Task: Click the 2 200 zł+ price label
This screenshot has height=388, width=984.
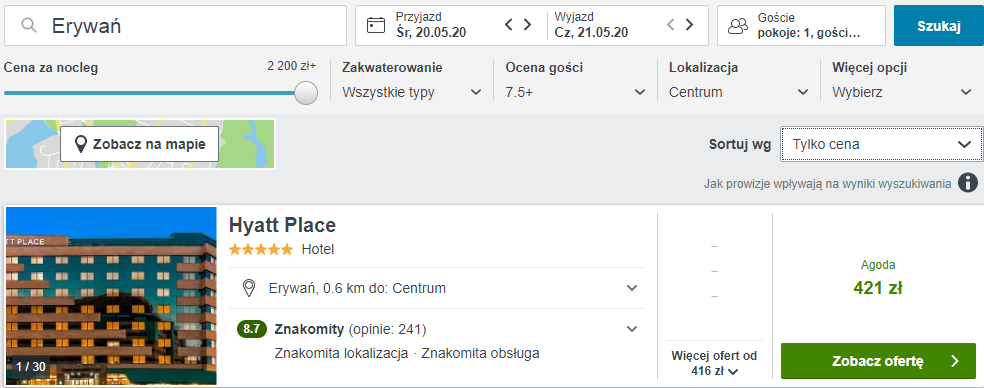Action: click(x=292, y=65)
